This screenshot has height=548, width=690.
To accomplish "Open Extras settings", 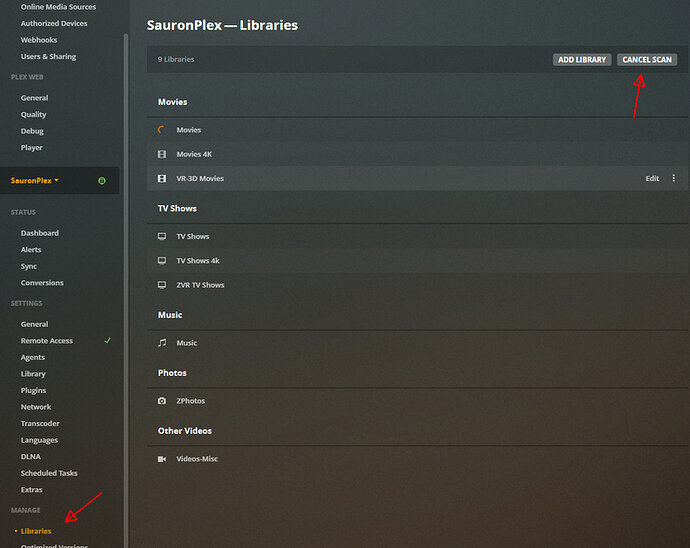I will (x=31, y=489).
